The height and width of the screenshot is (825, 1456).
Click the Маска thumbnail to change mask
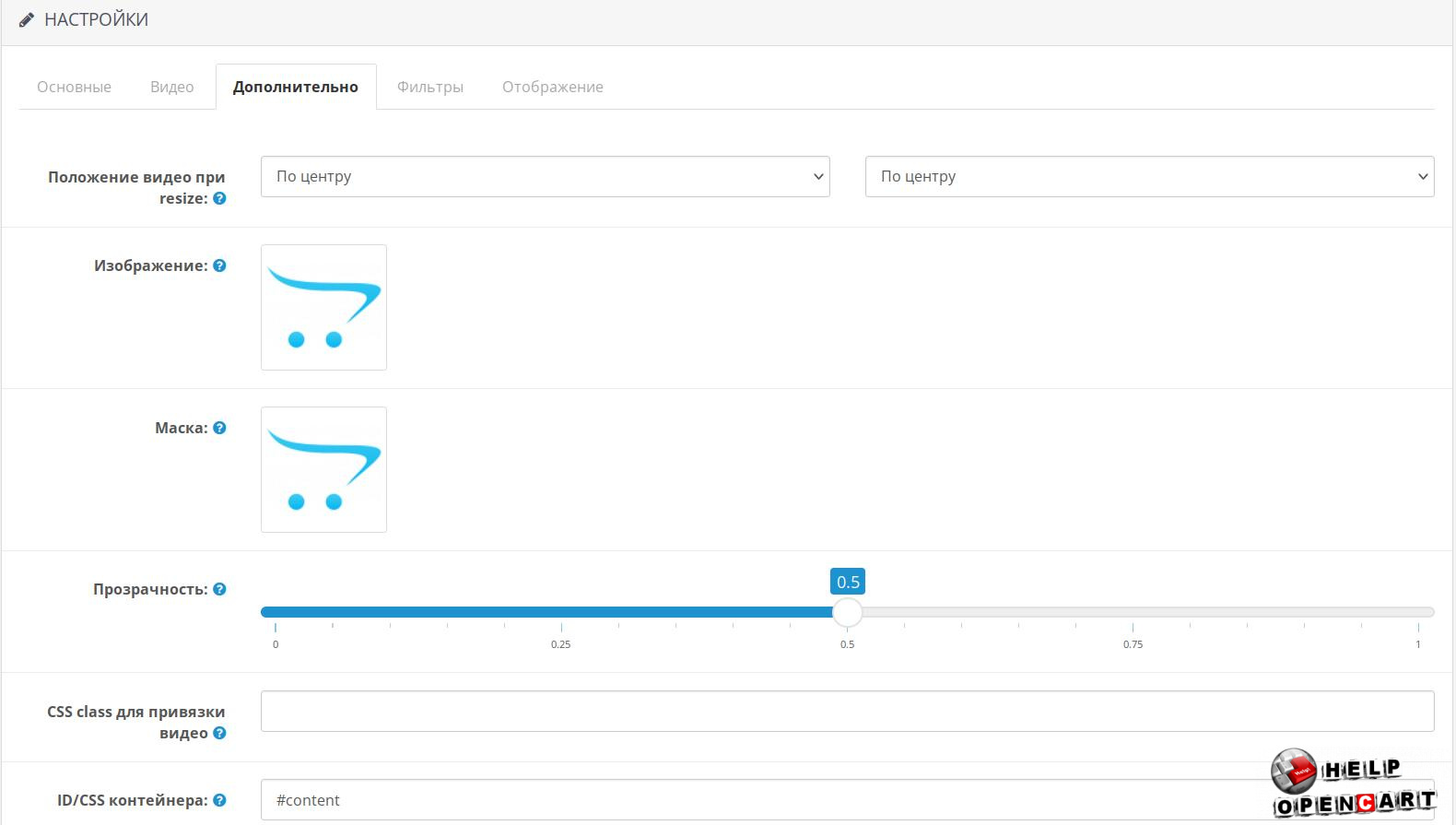[323, 469]
